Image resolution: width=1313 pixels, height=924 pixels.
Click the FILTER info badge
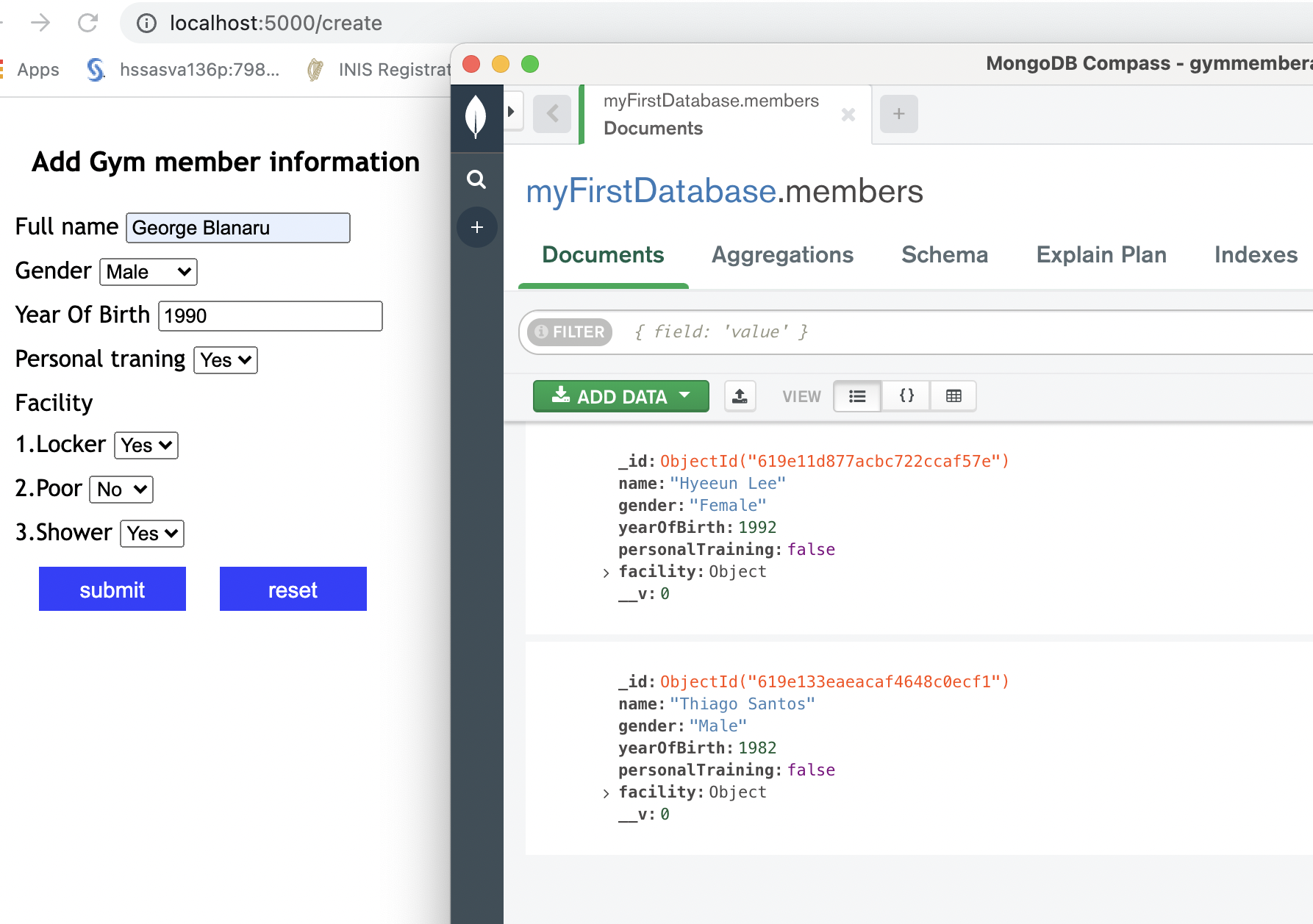(570, 332)
